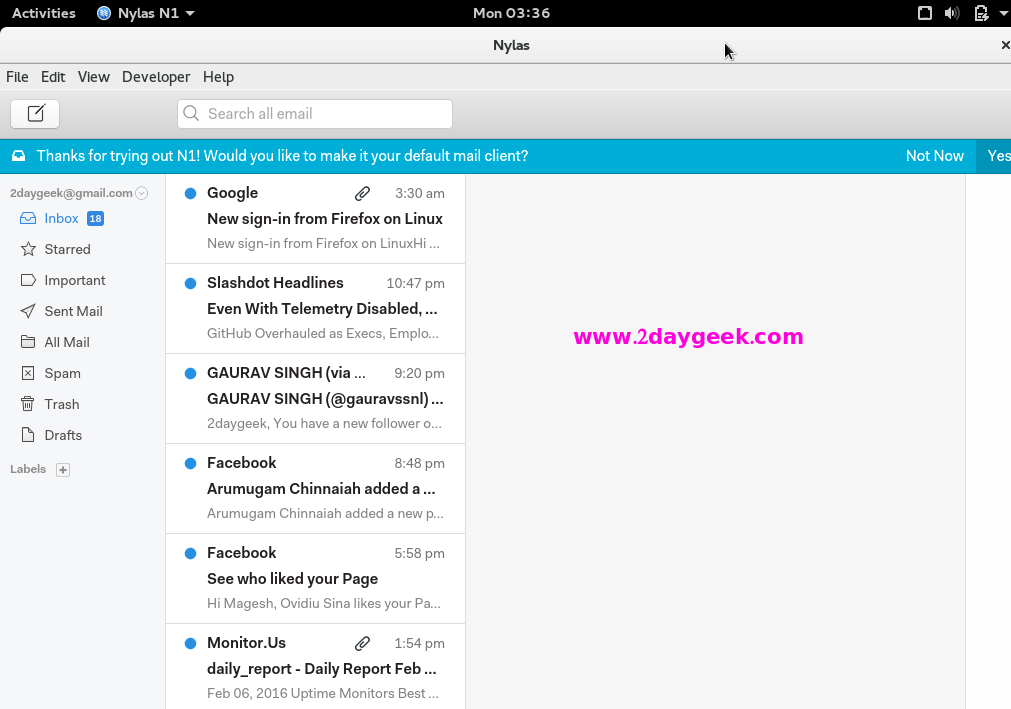Open the Edit menu
1011x709 pixels.
pyautogui.click(x=53, y=77)
